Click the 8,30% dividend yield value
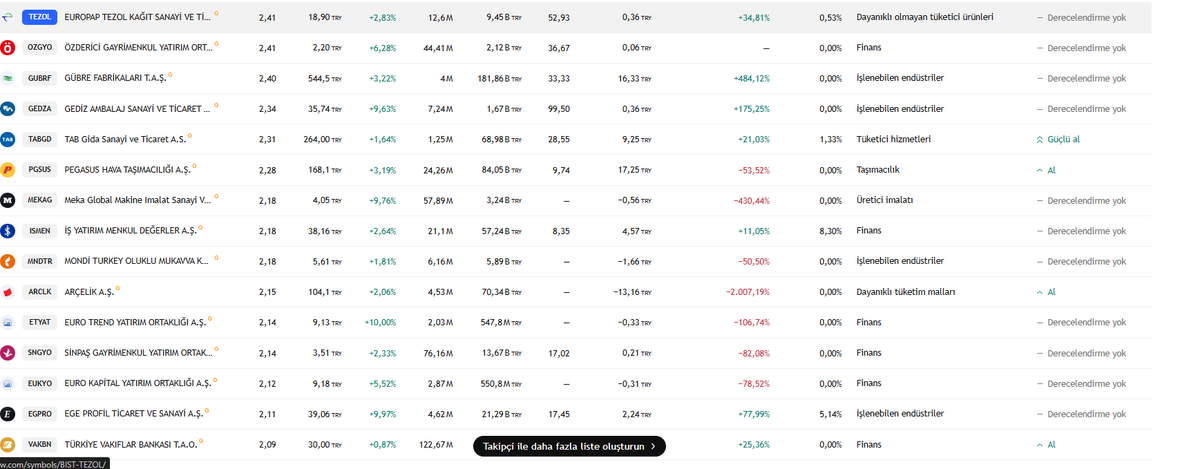Screen dimensions: 1200x469 (x=830, y=231)
